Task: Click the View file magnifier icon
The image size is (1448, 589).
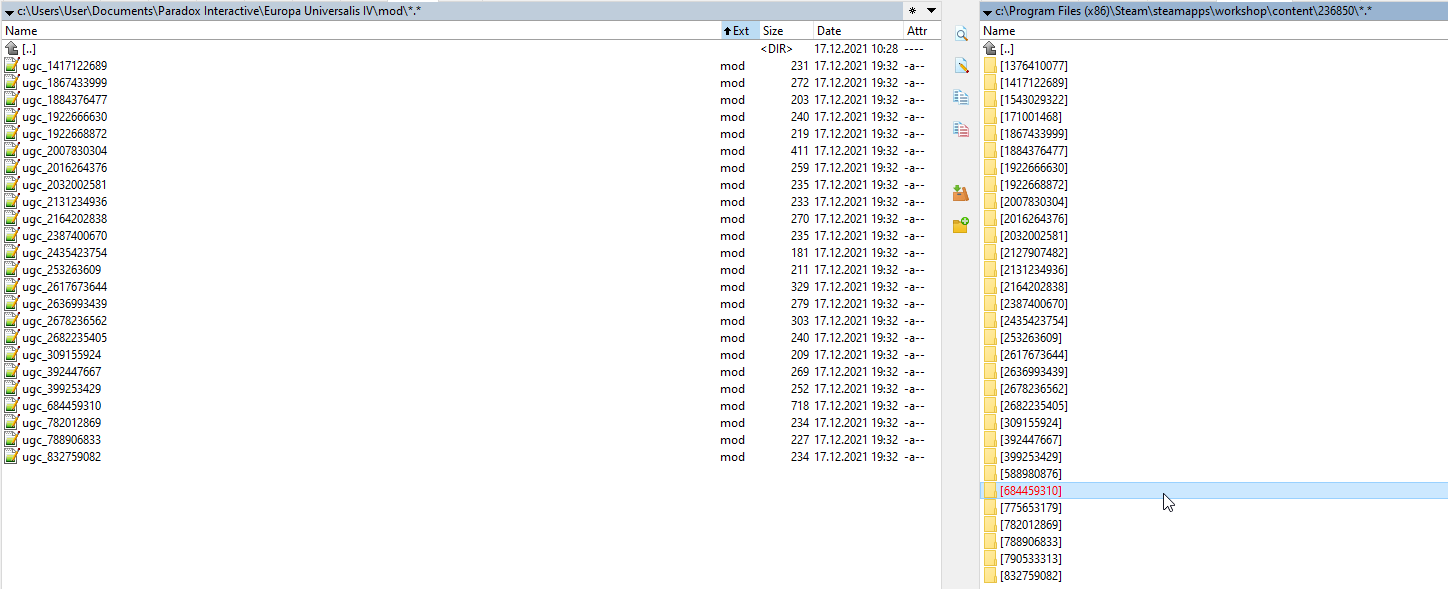Action: [x=961, y=34]
